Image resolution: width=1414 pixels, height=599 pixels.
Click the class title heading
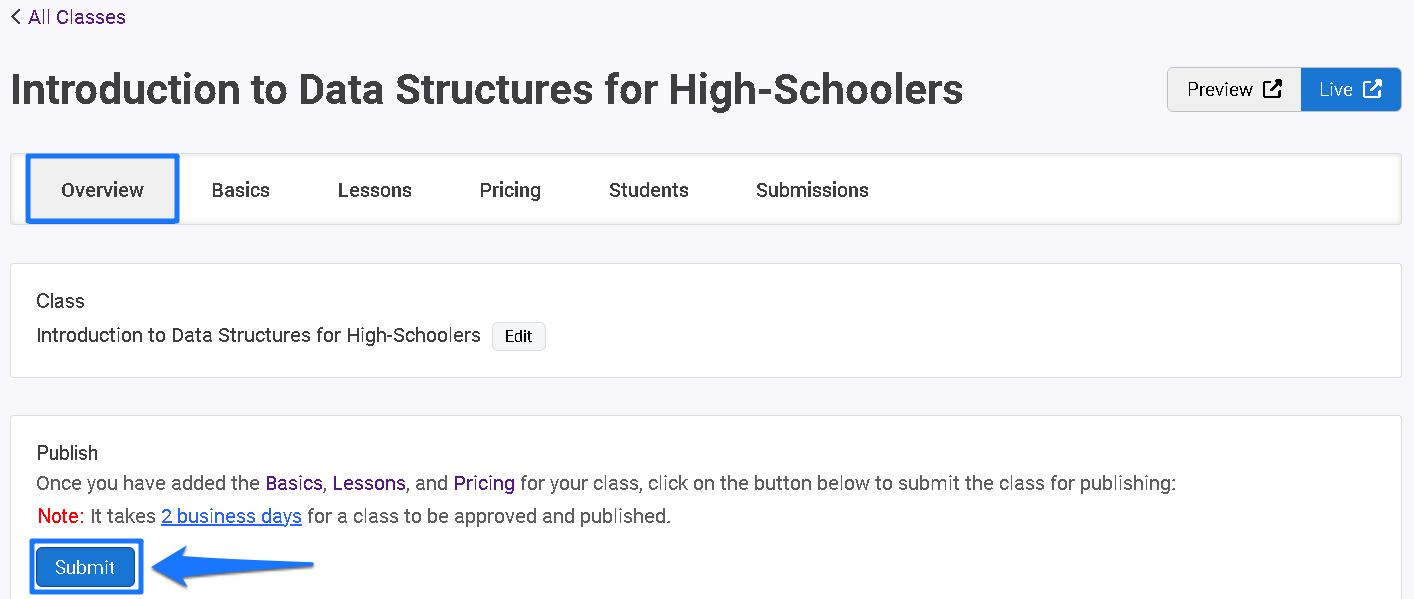pos(487,90)
